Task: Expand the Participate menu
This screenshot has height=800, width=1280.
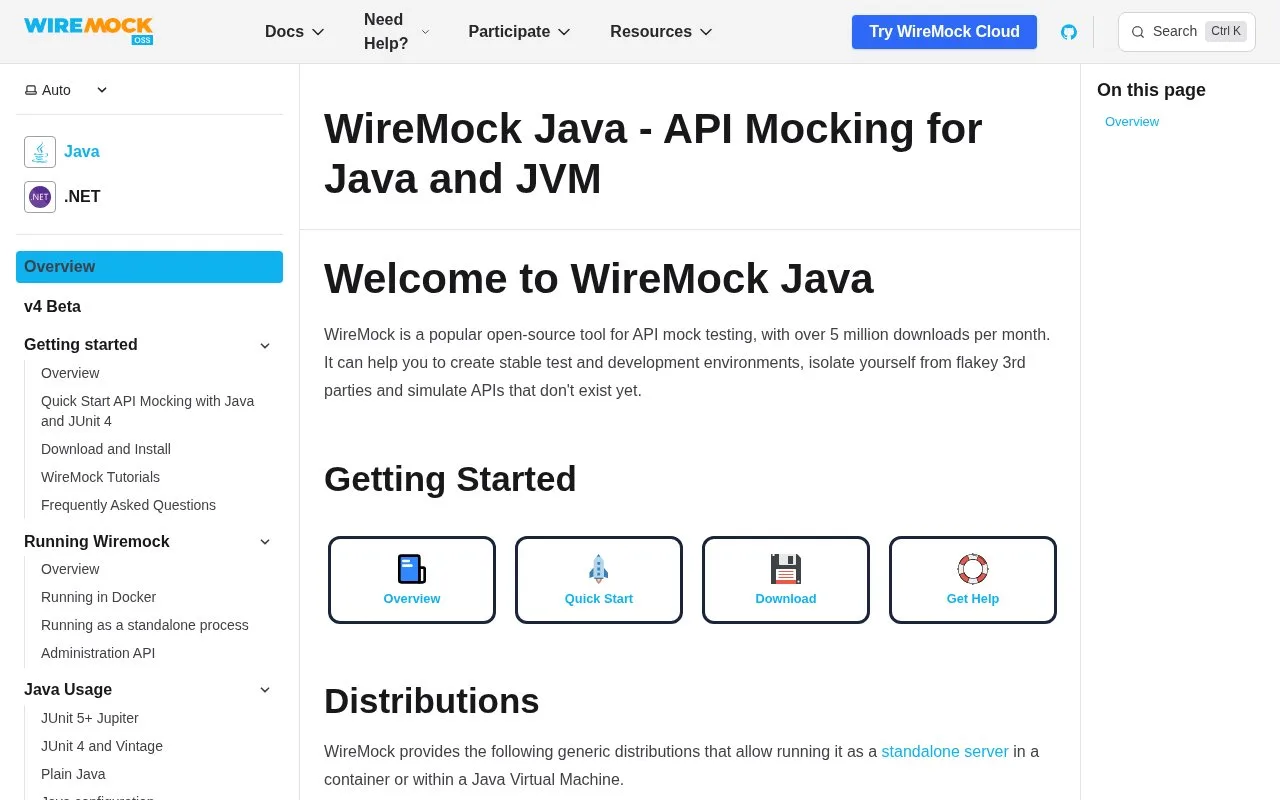Action: (x=519, y=32)
